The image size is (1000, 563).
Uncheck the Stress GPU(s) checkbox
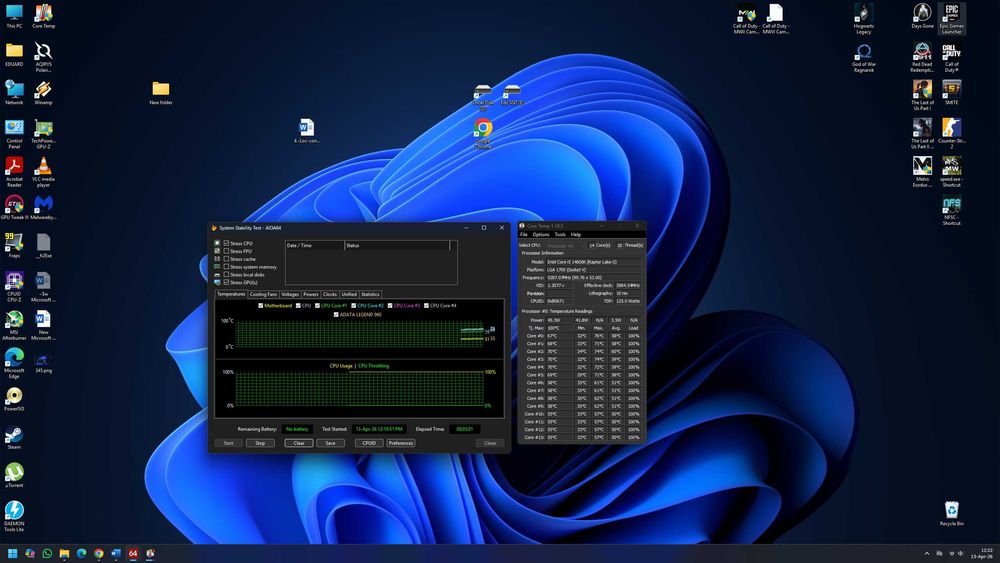click(x=226, y=282)
